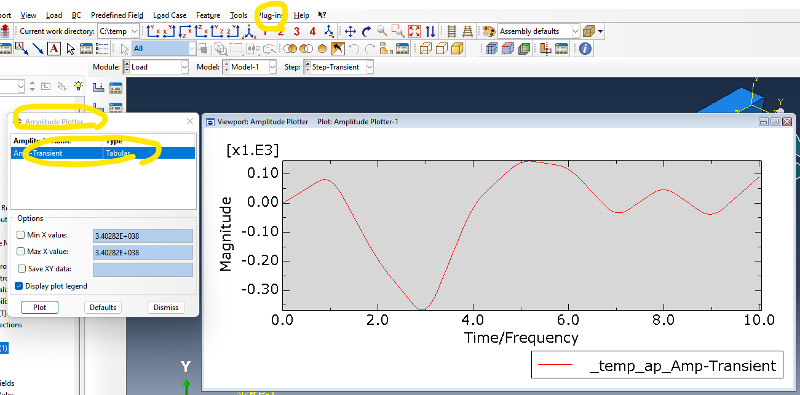Select the Amp-Transient Tabular row
The width and height of the screenshot is (800, 395).
(x=103, y=153)
